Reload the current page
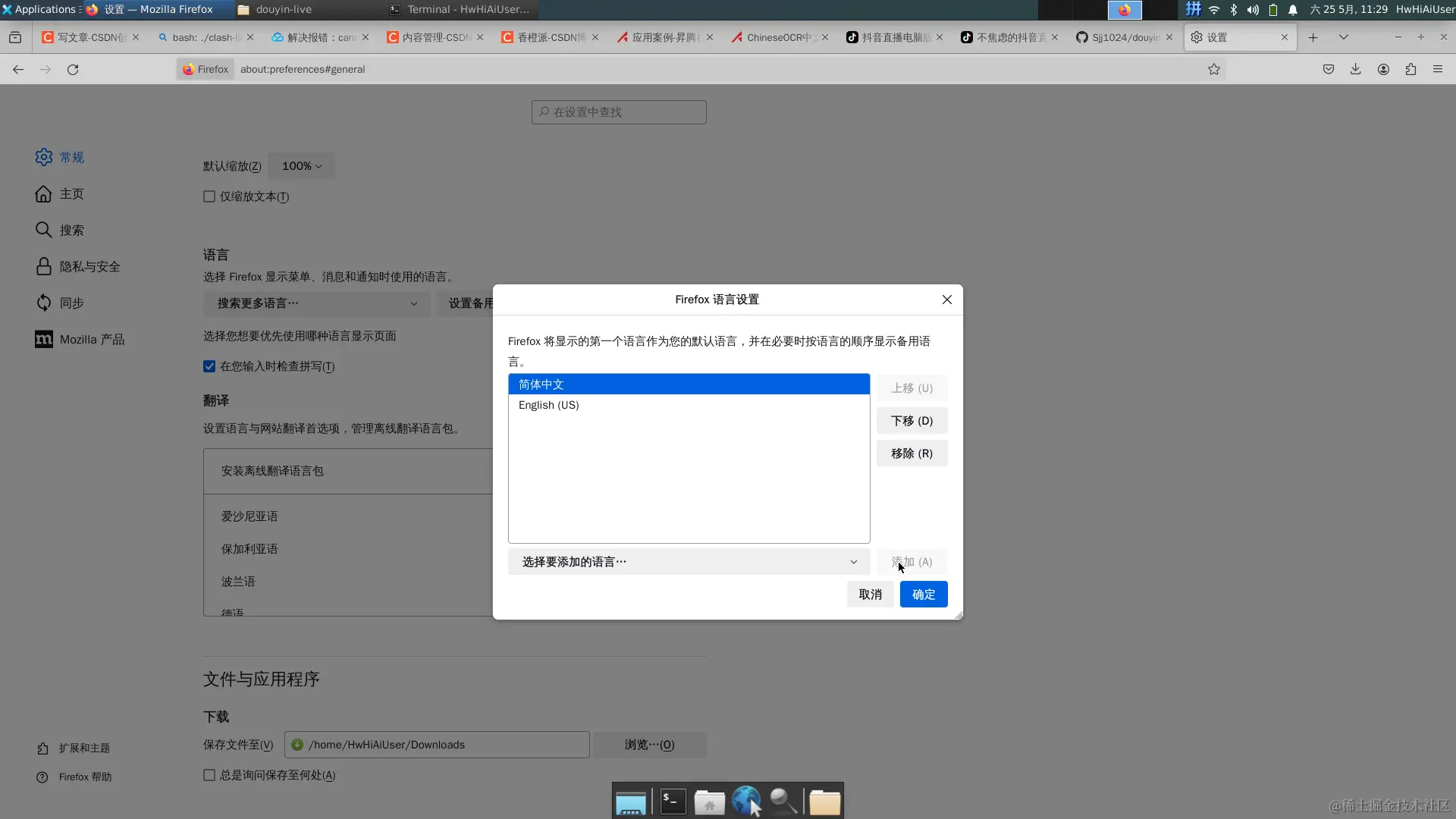Viewport: 1456px width, 819px height. coord(73,69)
